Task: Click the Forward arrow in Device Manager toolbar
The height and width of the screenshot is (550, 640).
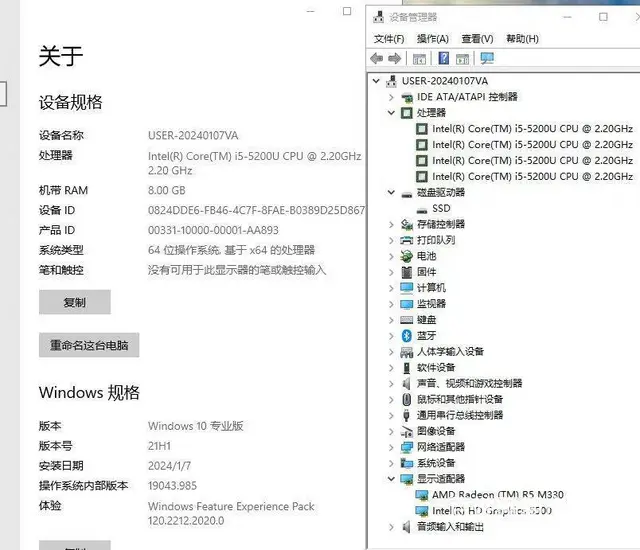Action: pos(394,59)
